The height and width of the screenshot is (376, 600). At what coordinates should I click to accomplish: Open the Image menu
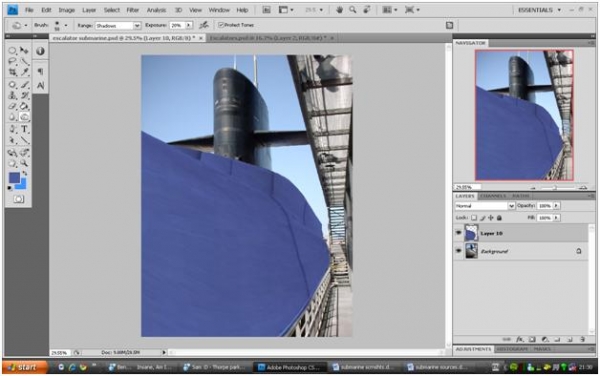point(66,10)
